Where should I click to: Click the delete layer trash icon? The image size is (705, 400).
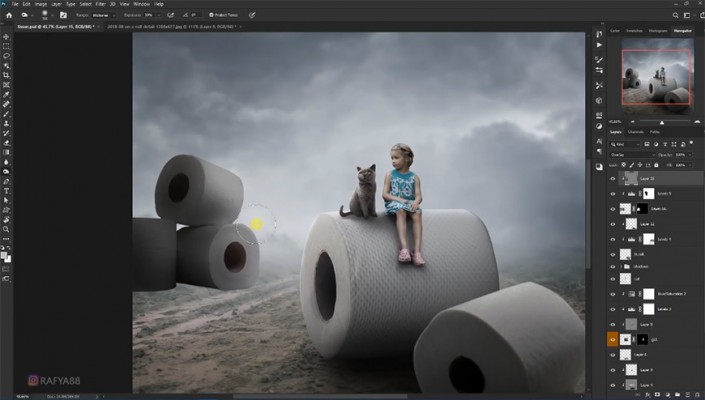pos(697,395)
